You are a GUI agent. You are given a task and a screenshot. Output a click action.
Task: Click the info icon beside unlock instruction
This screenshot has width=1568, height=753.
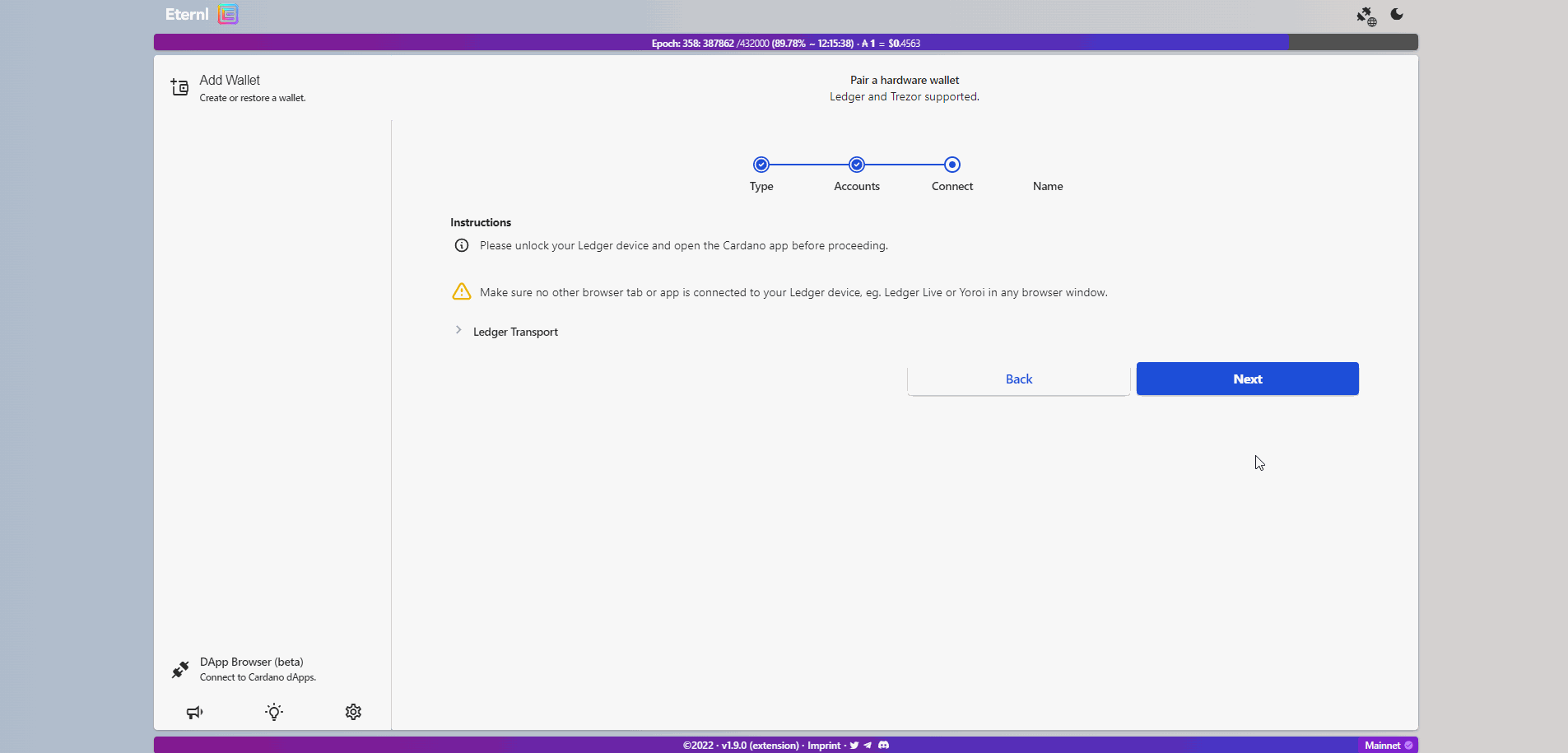coord(462,245)
